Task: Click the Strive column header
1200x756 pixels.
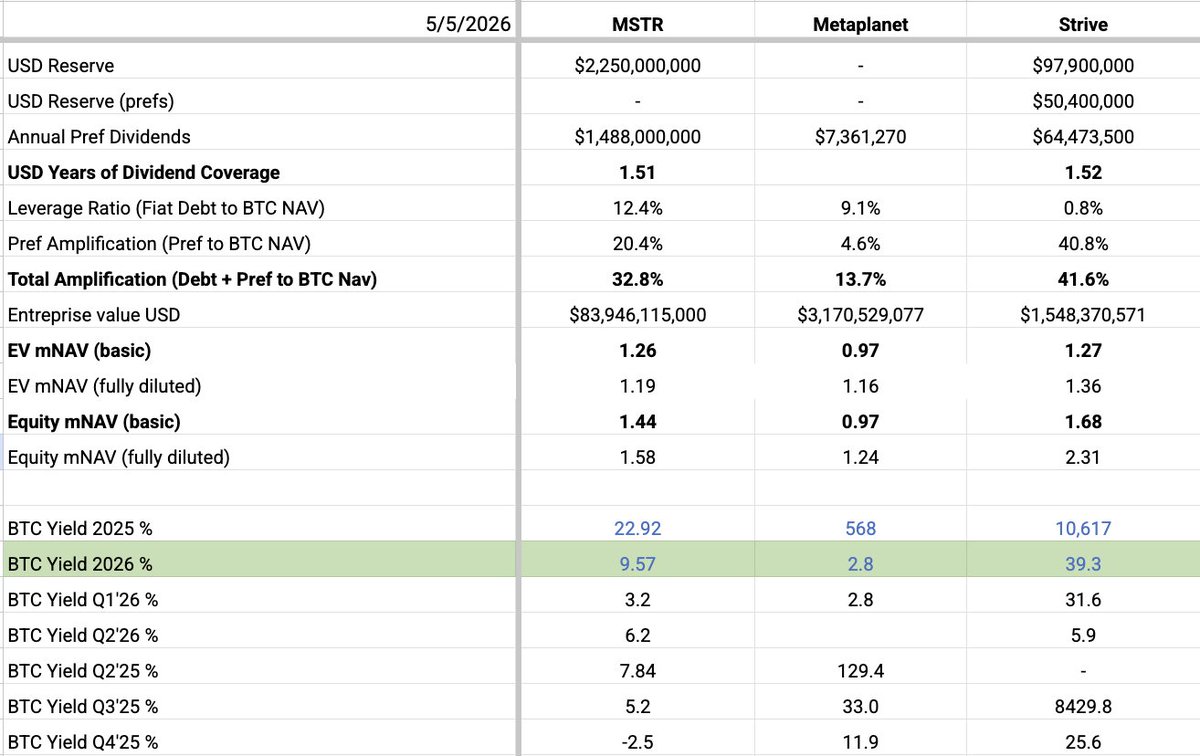Action: 1083,25
